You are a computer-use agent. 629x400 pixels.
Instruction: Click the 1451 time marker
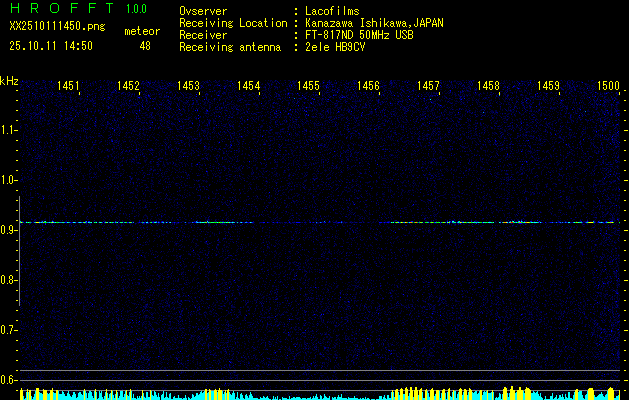point(68,87)
